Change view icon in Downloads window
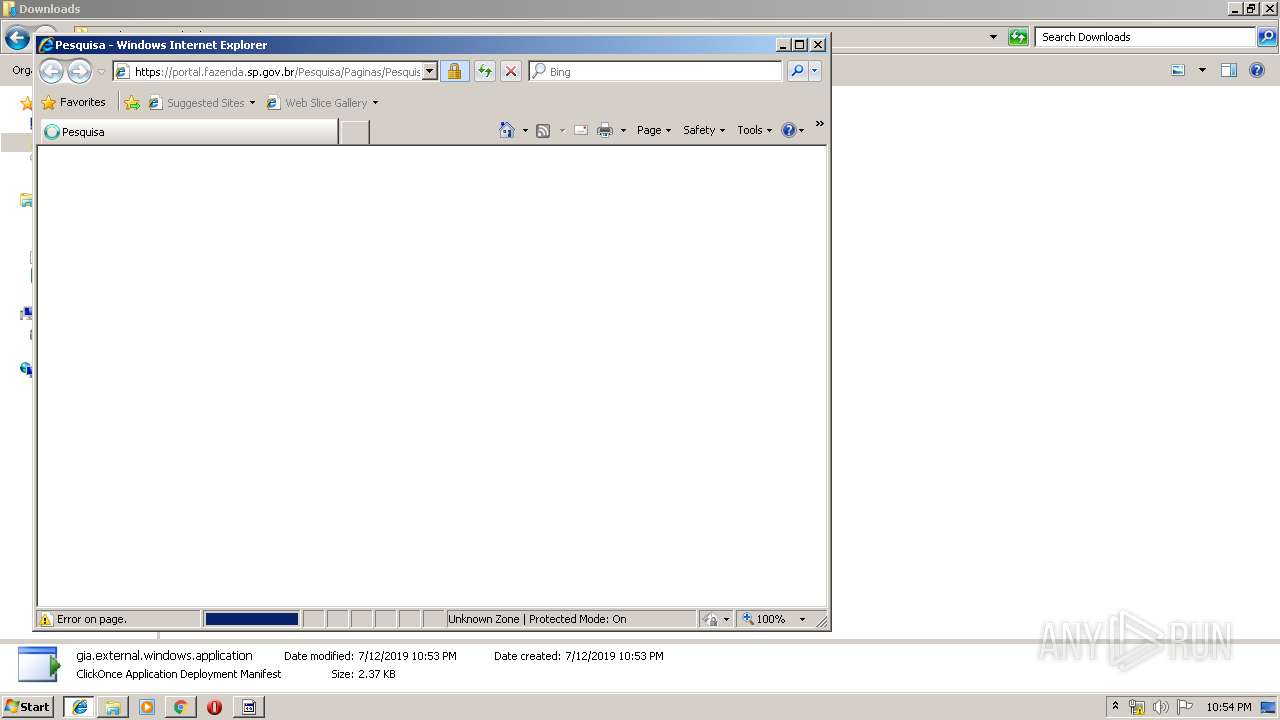 tap(1178, 70)
